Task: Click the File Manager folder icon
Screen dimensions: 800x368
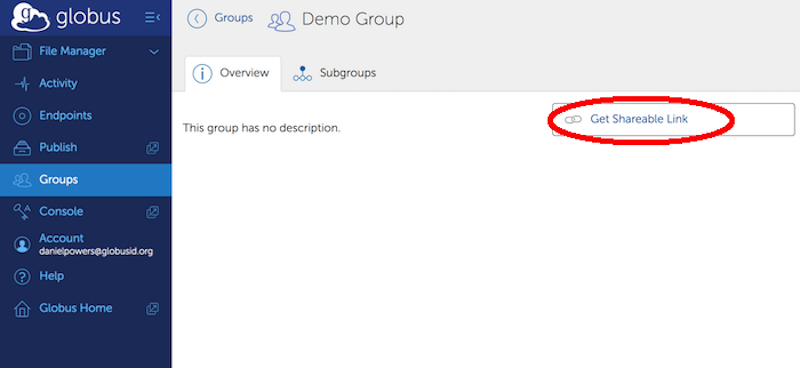Action: click(x=22, y=52)
